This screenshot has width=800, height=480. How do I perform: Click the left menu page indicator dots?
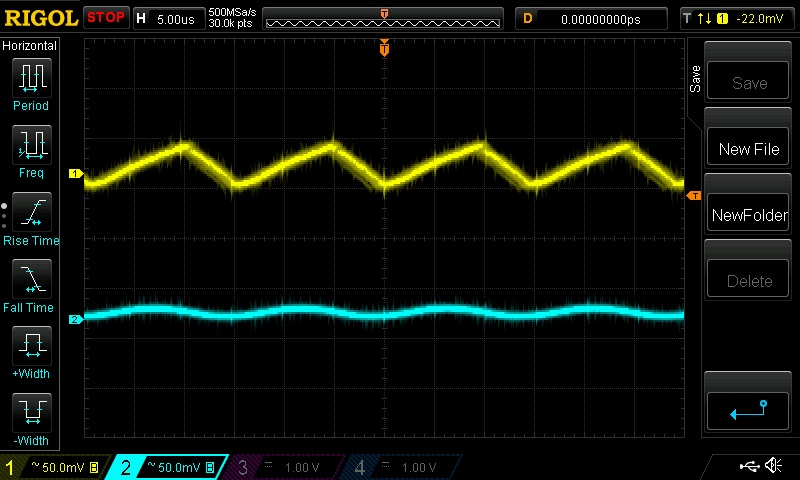[x=4, y=216]
